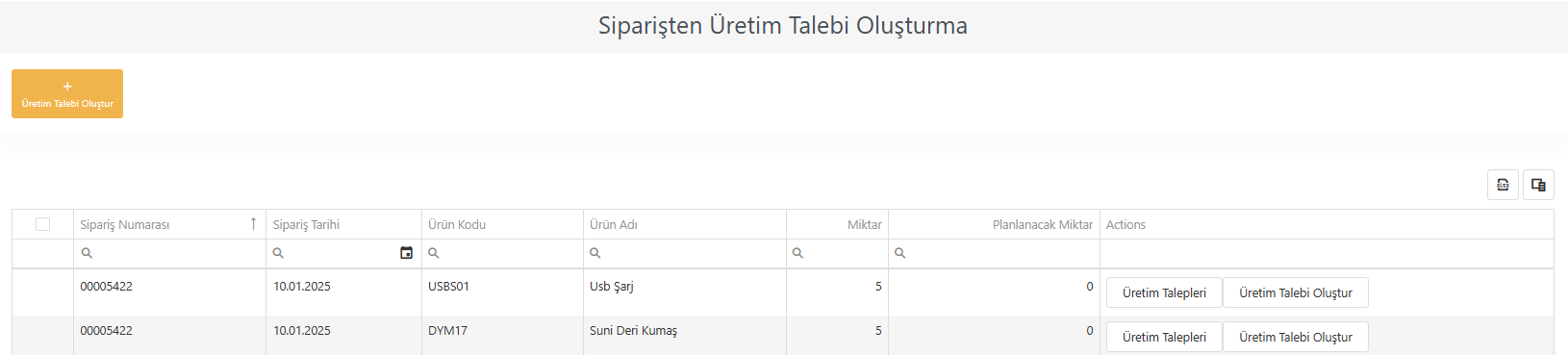Click search icon in Ürün Adı filter
The width and height of the screenshot is (1568, 355).
tap(595, 253)
